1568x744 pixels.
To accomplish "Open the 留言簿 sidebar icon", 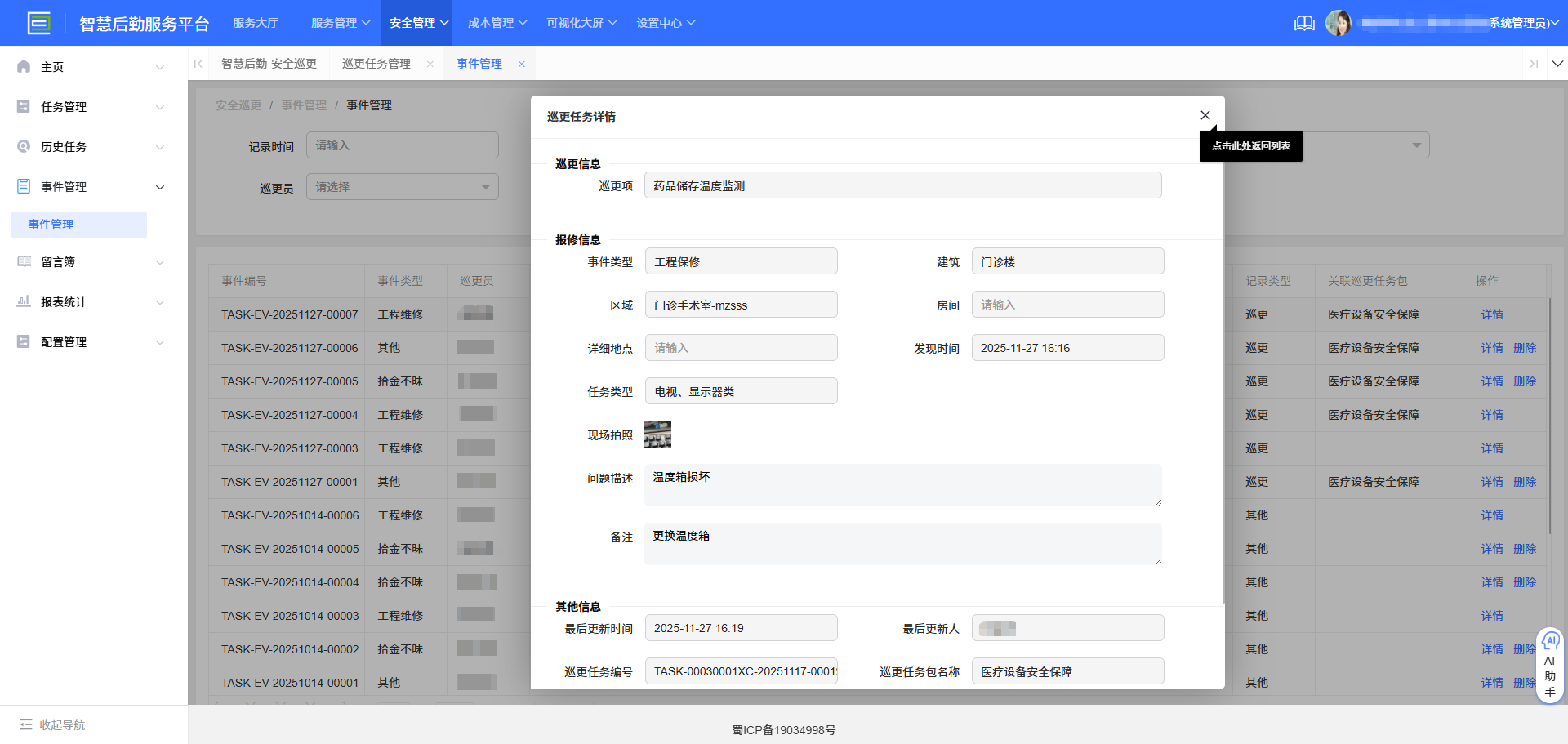I will coord(23,261).
